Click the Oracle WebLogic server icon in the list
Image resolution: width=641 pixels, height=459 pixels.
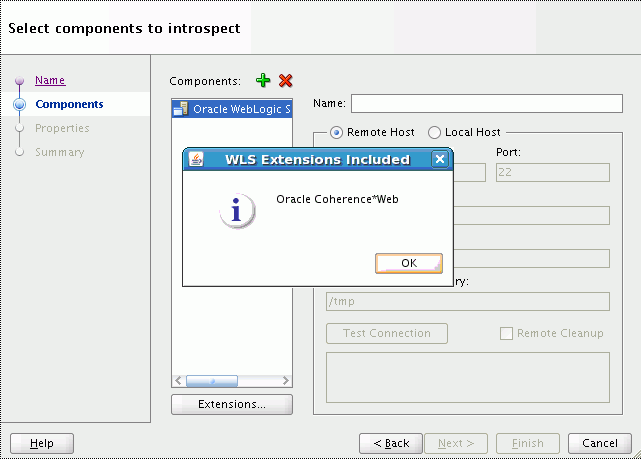pyautogui.click(x=180, y=109)
